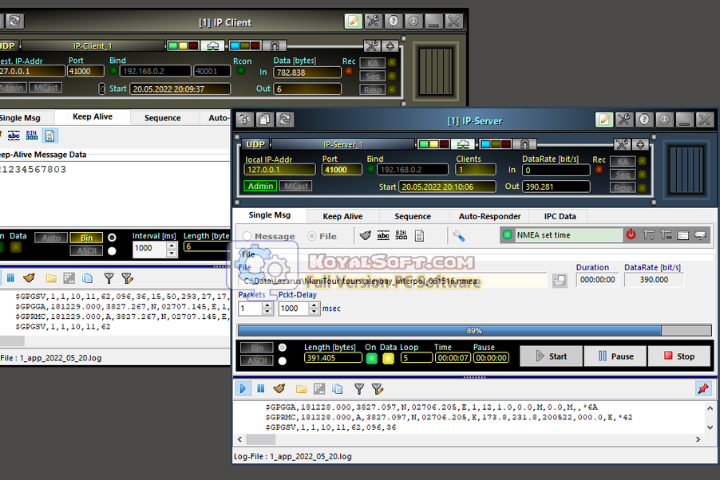Click the 89% file send progress bar
Viewport: 720px width, 480px height.
point(474,330)
